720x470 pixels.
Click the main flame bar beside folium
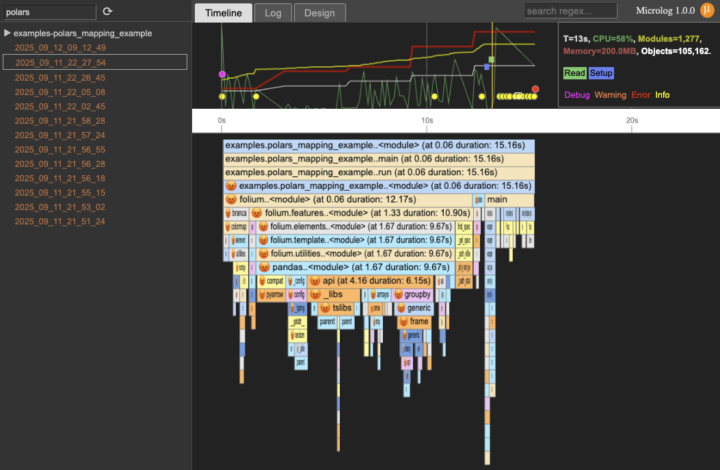click(509, 200)
